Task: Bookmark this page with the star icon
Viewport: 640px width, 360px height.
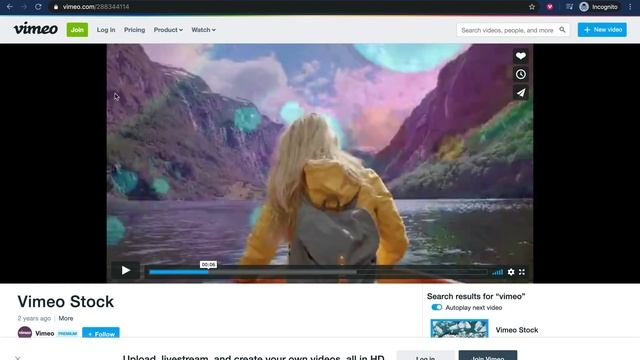Action: (532, 7)
